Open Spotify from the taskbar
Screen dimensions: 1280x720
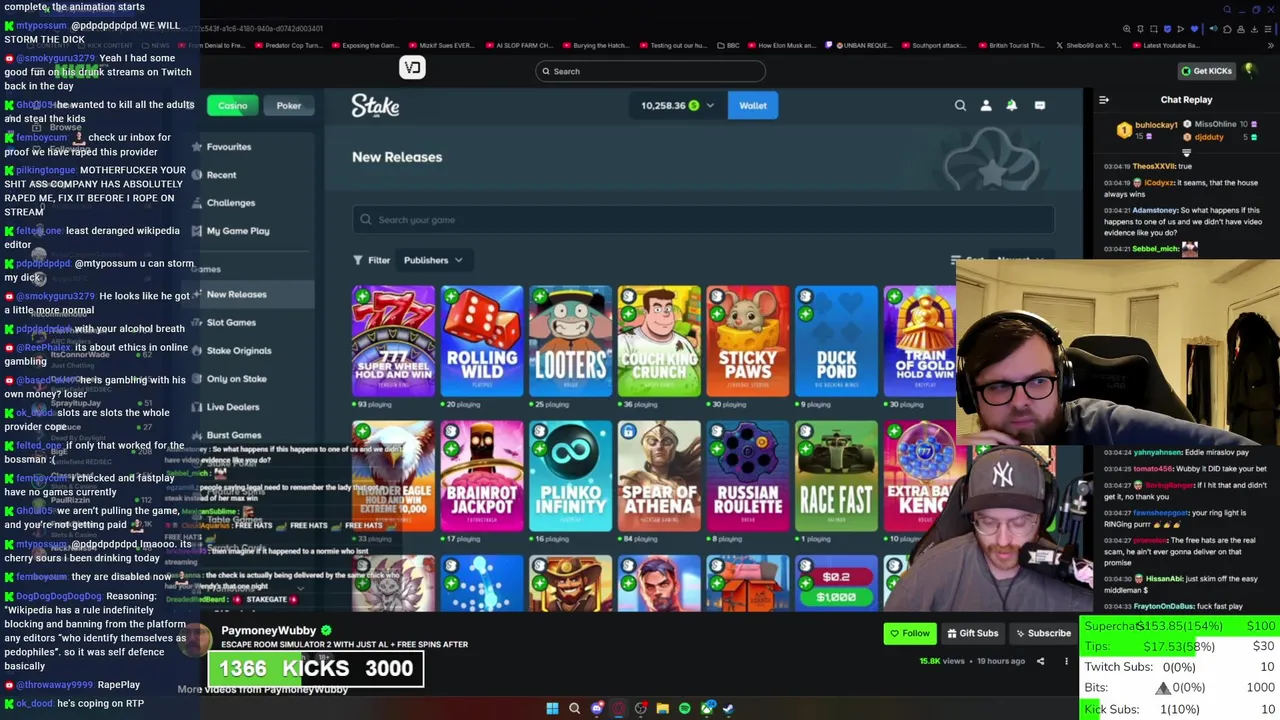pos(684,708)
